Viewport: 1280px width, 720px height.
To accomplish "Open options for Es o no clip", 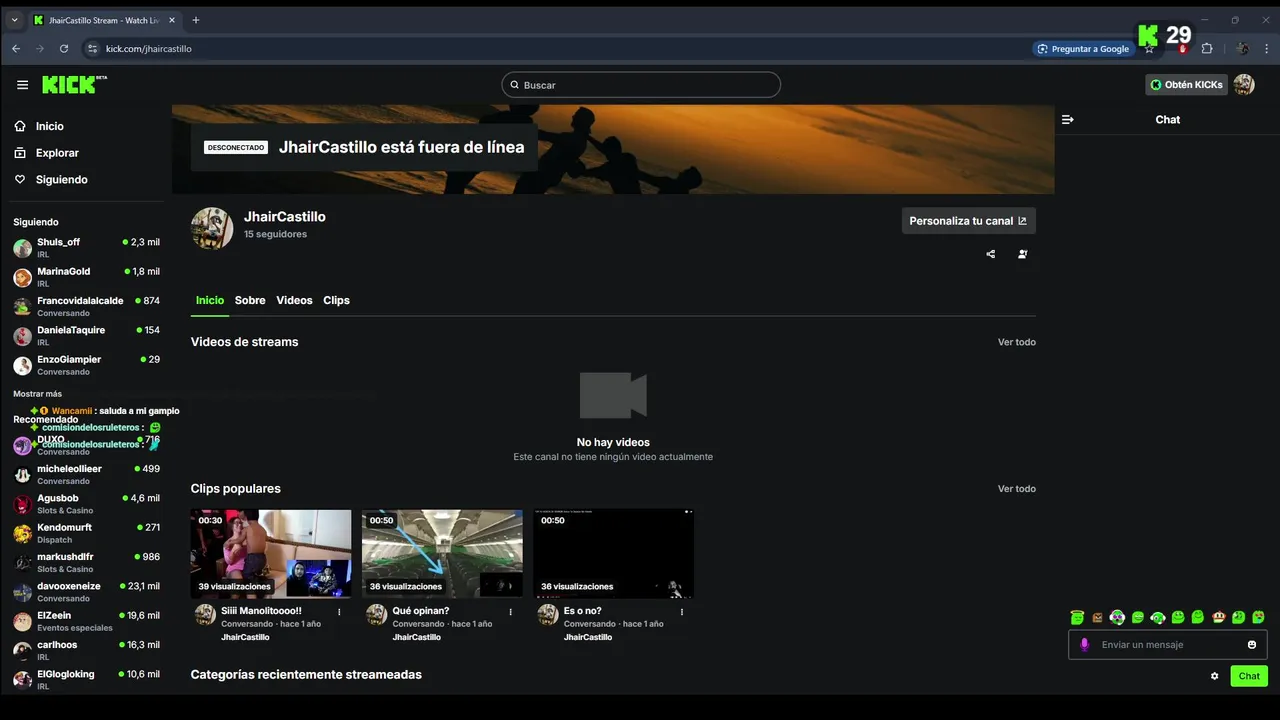I will pyautogui.click(x=682, y=612).
